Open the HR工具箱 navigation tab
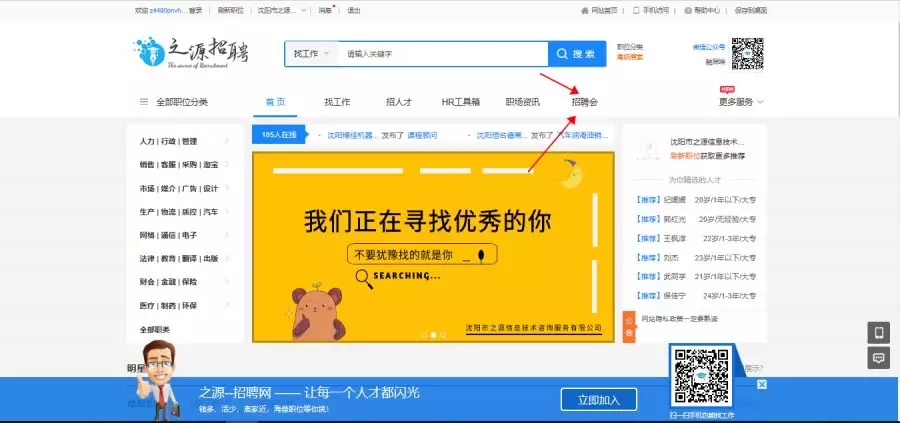This screenshot has height=423, width=900. pyautogui.click(x=461, y=102)
